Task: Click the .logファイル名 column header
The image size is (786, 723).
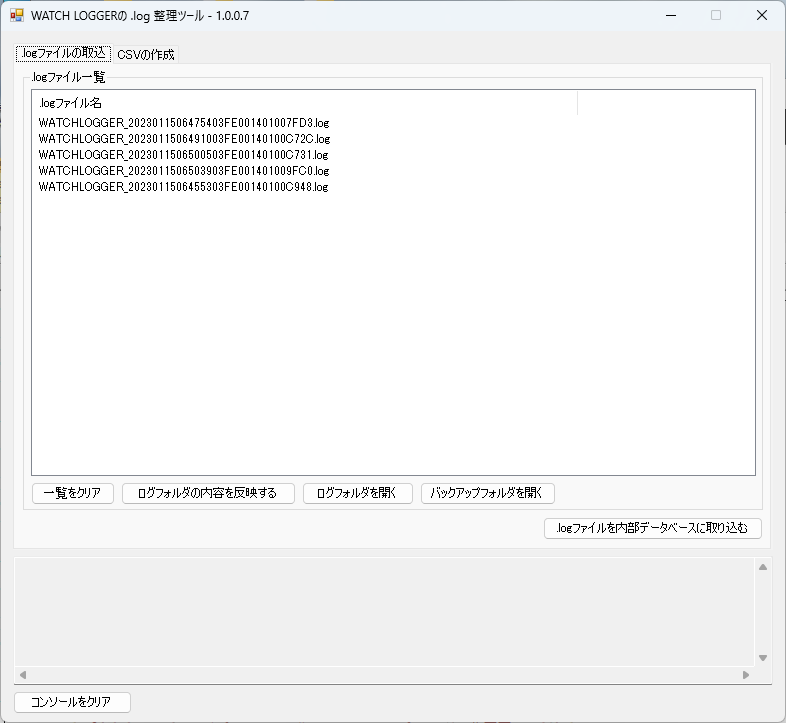Action: pos(304,103)
